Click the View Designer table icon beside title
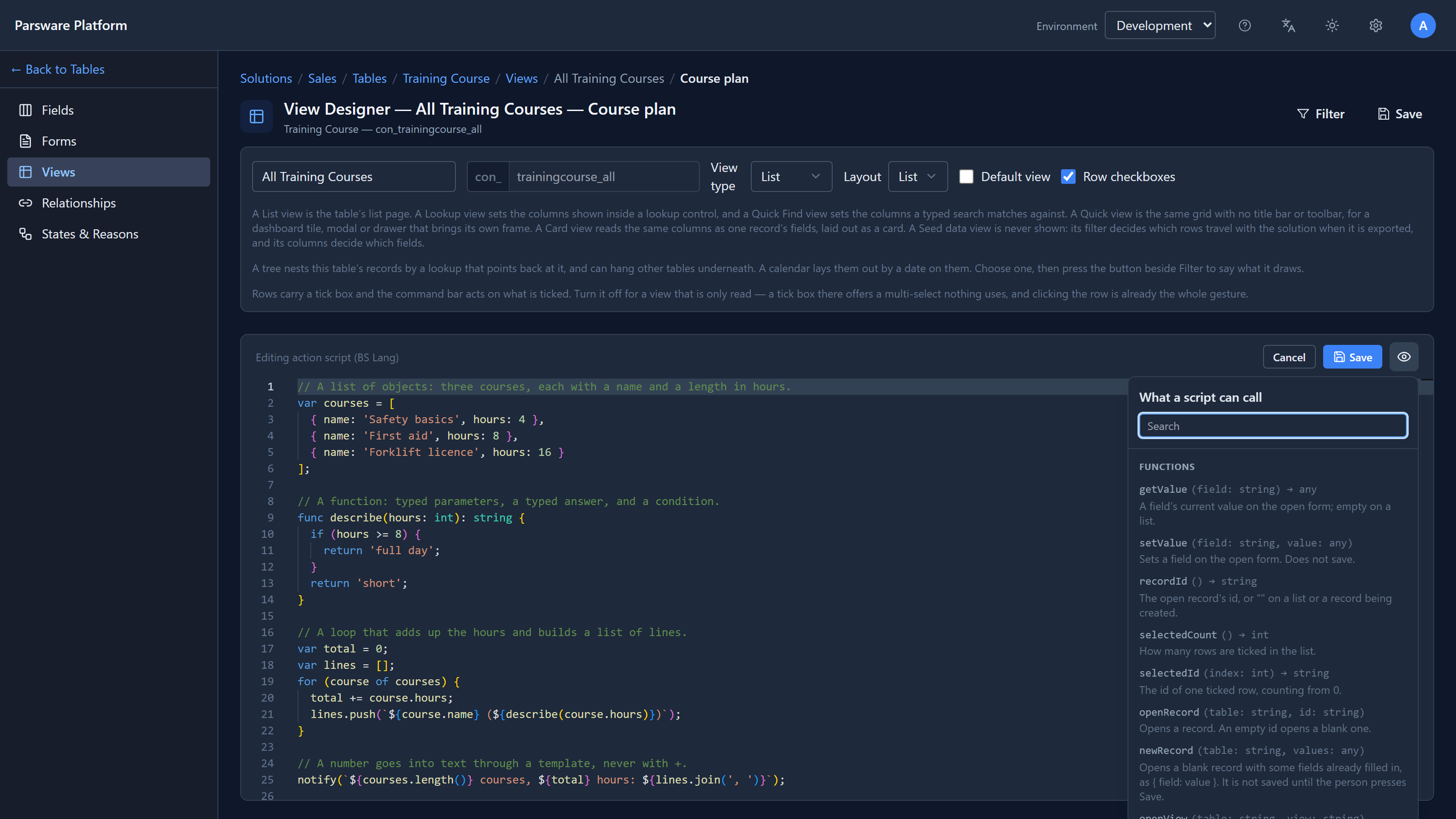 (257, 116)
